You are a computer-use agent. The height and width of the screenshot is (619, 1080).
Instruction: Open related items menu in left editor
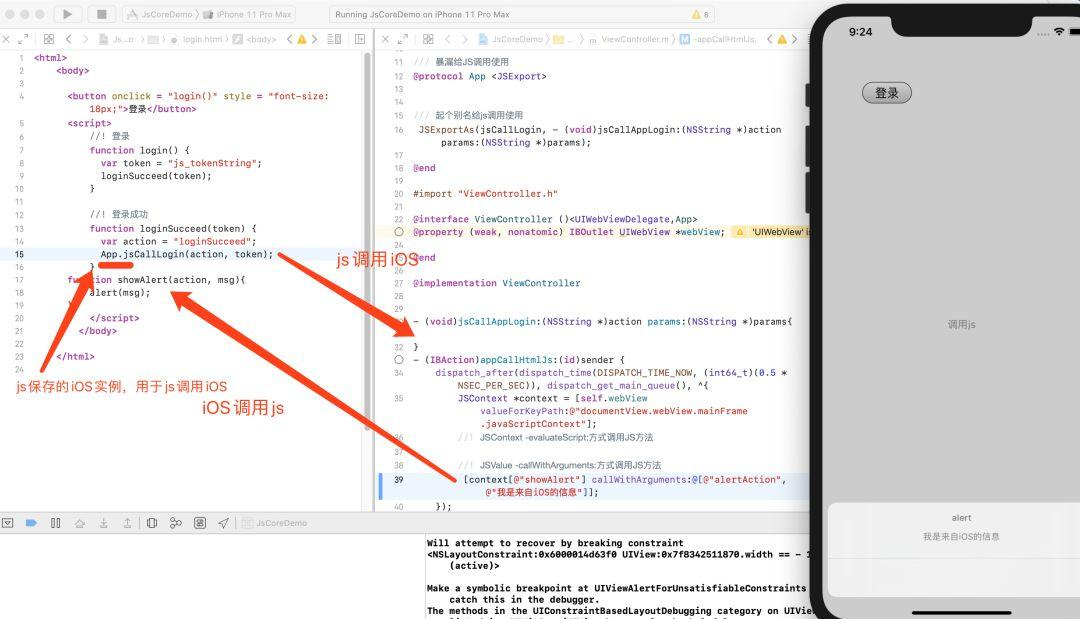(x=49, y=39)
